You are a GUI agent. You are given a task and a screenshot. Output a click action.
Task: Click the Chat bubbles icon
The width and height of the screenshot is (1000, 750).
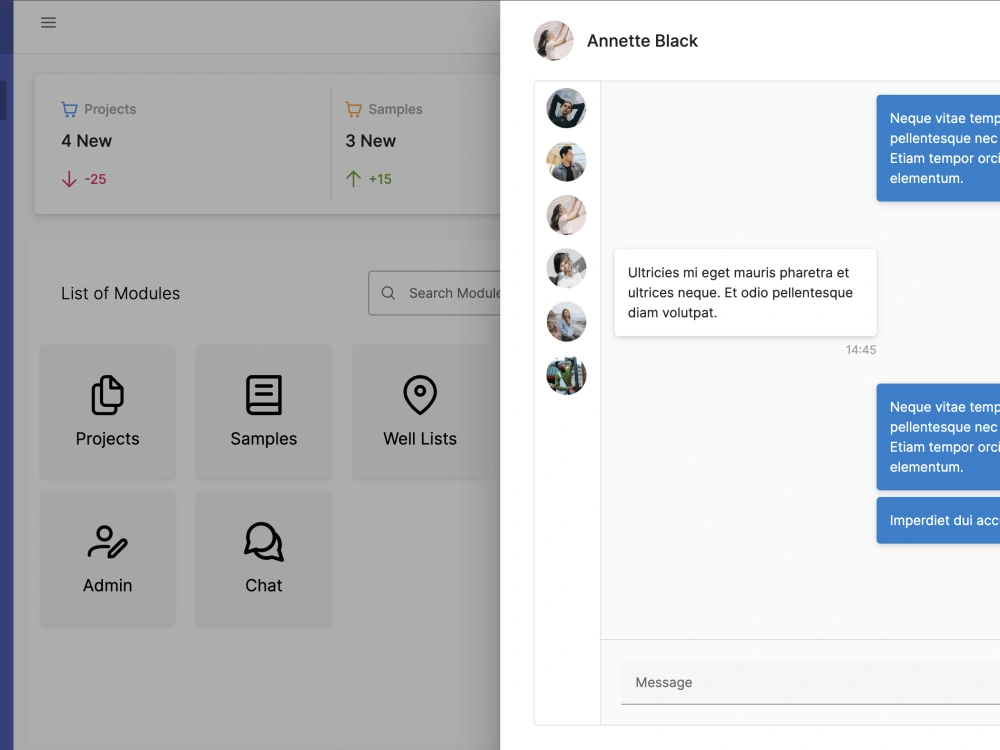point(264,541)
